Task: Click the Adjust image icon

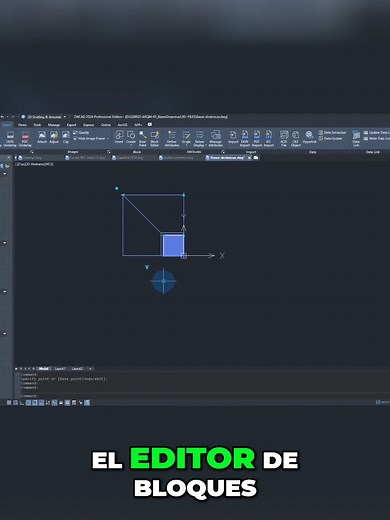Action: coord(54,137)
